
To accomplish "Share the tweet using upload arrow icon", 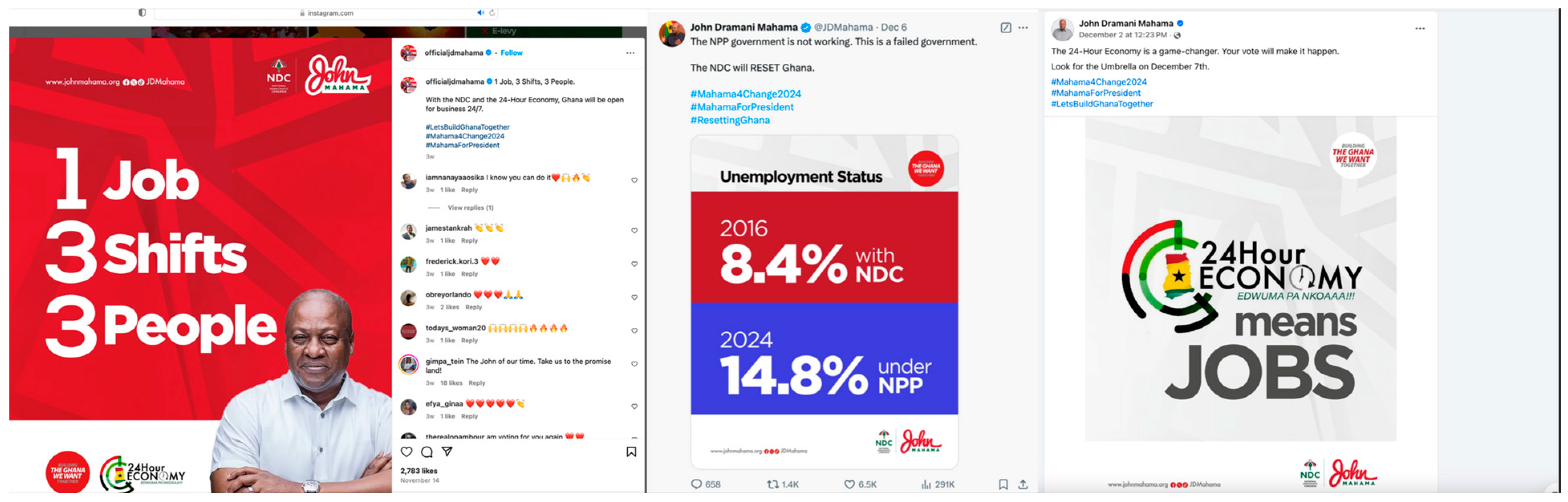I will pyautogui.click(x=1023, y=485).
